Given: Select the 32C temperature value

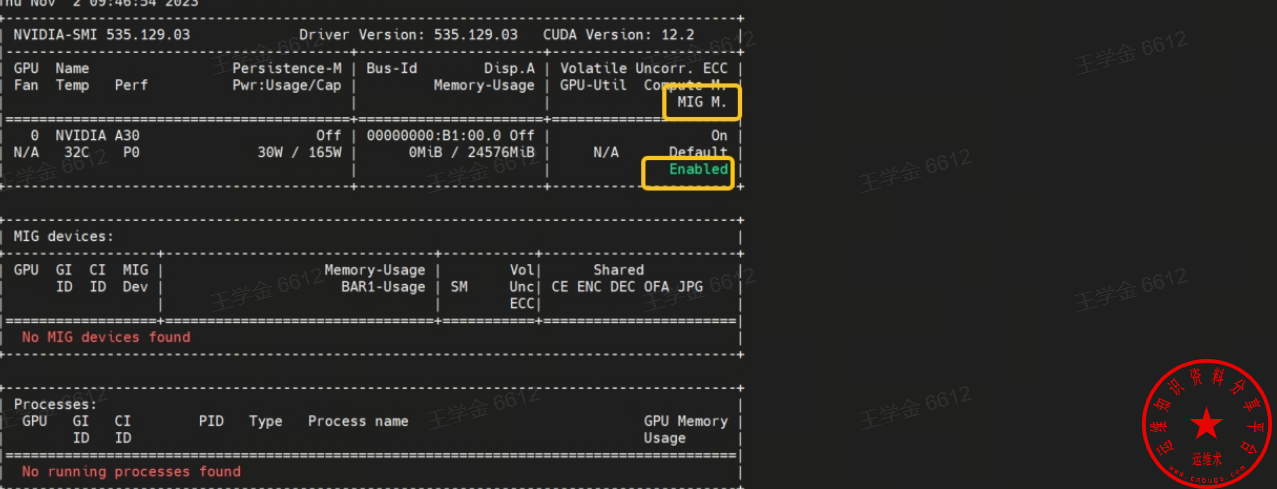Looking at the screenshot, I should tap(76, 152).
